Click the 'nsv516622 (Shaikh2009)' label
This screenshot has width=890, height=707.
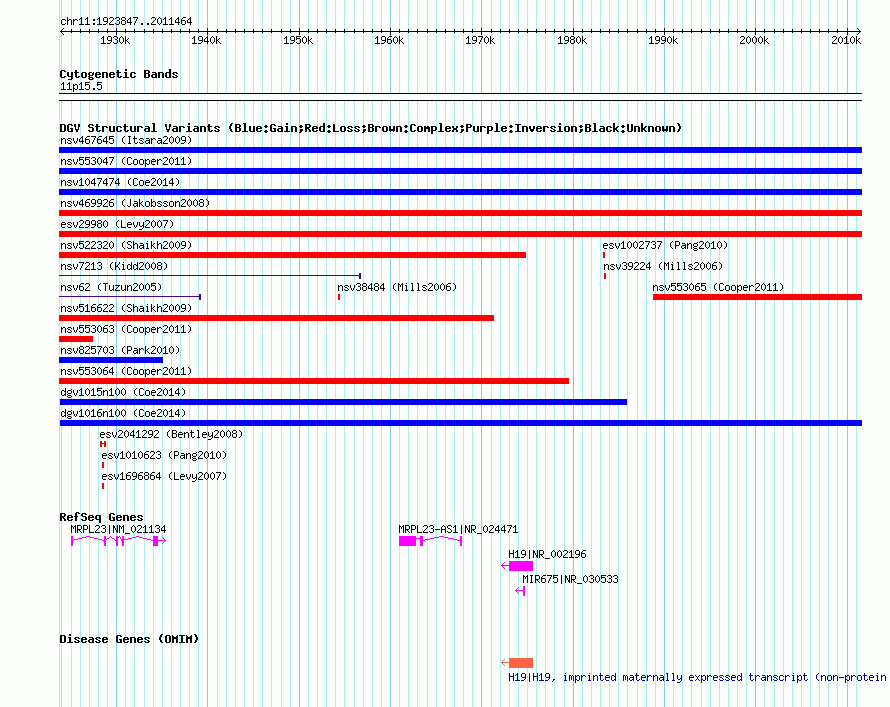point(126,308)
